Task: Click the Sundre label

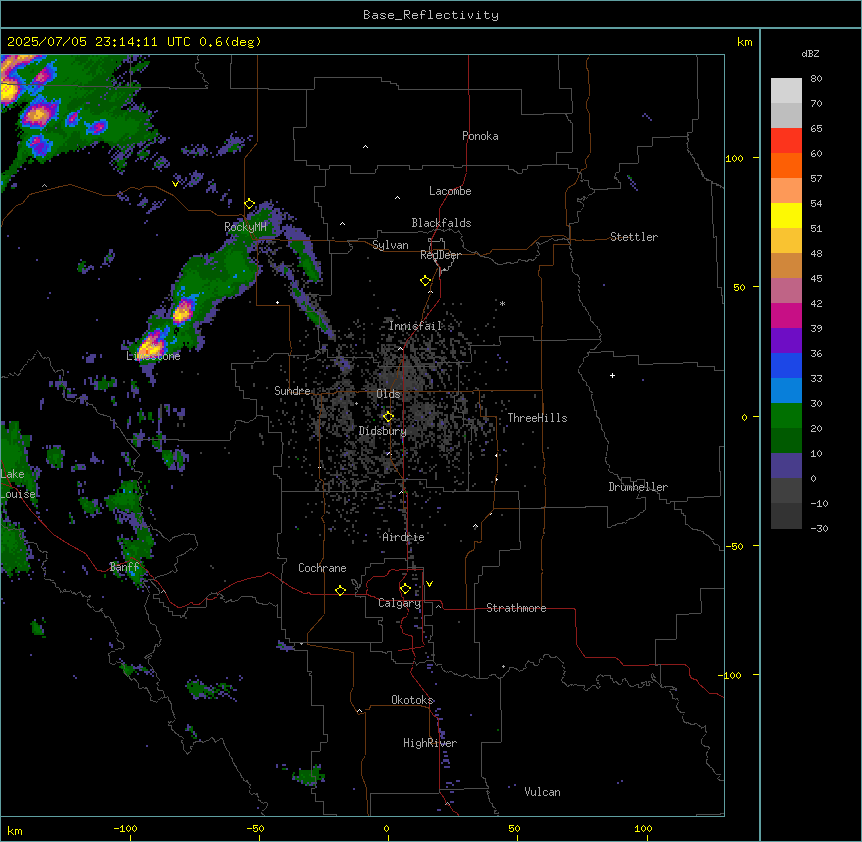Action: pyautogui.click(x=292, y=391)
